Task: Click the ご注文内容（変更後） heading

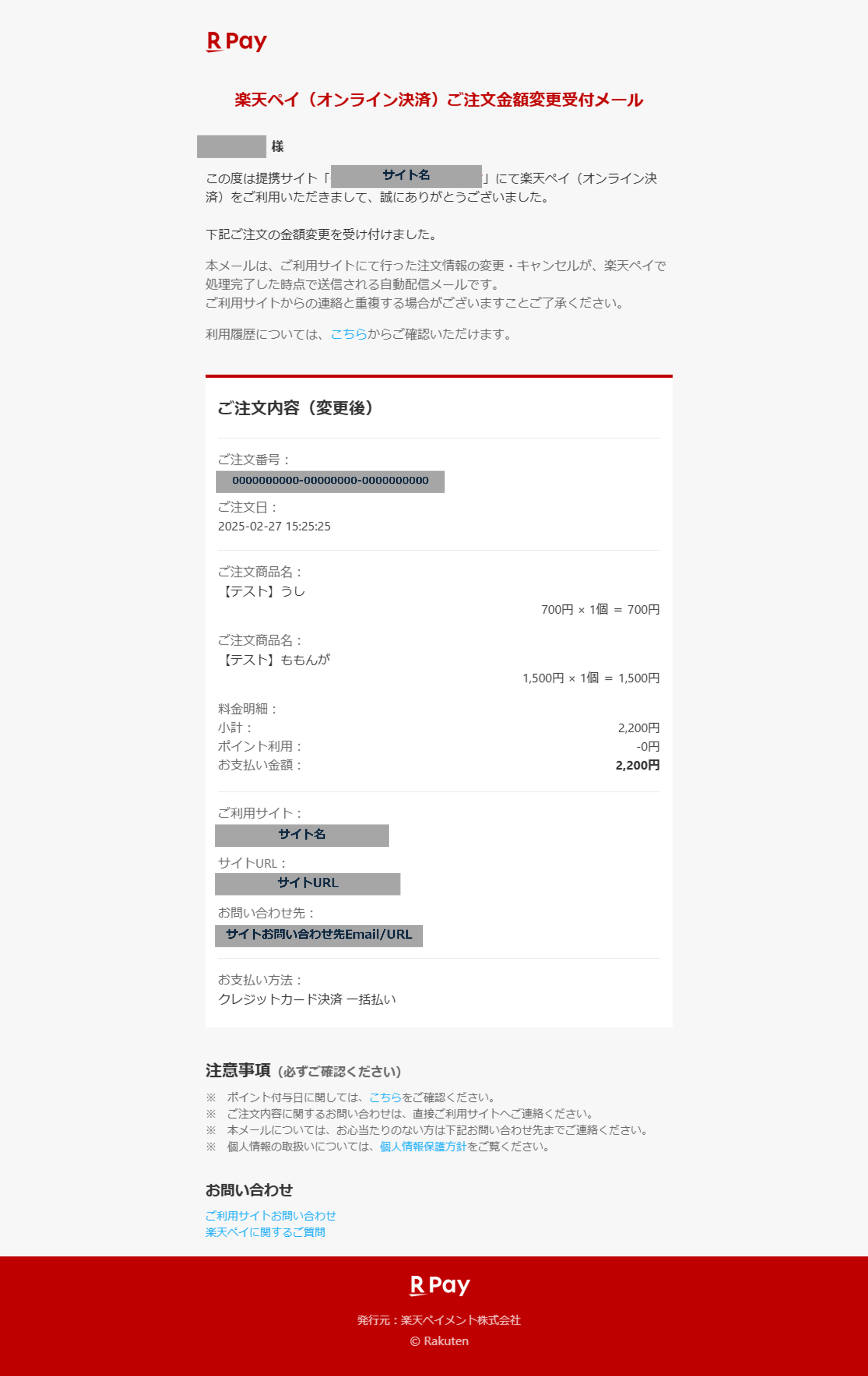Action: (295, 408)
